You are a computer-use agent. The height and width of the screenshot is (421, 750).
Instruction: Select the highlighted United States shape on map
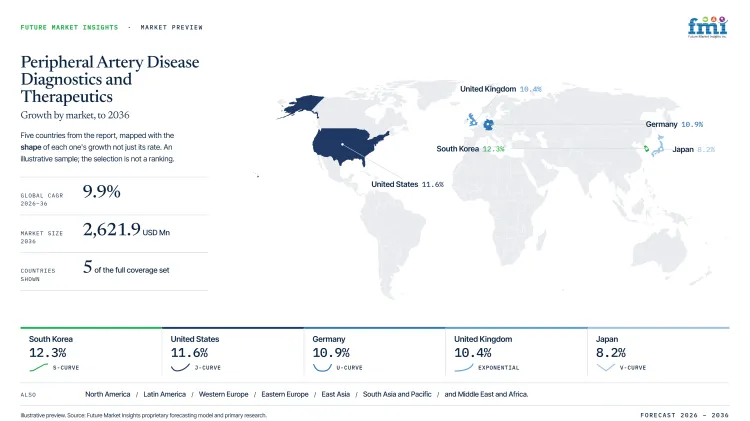tap(349, 146)
